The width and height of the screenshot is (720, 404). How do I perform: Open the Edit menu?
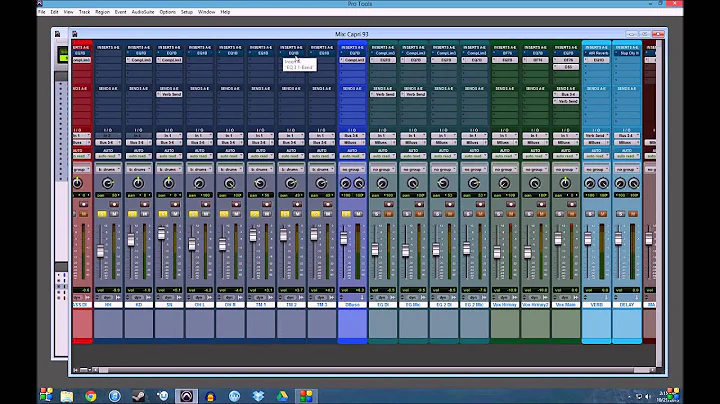54,12
